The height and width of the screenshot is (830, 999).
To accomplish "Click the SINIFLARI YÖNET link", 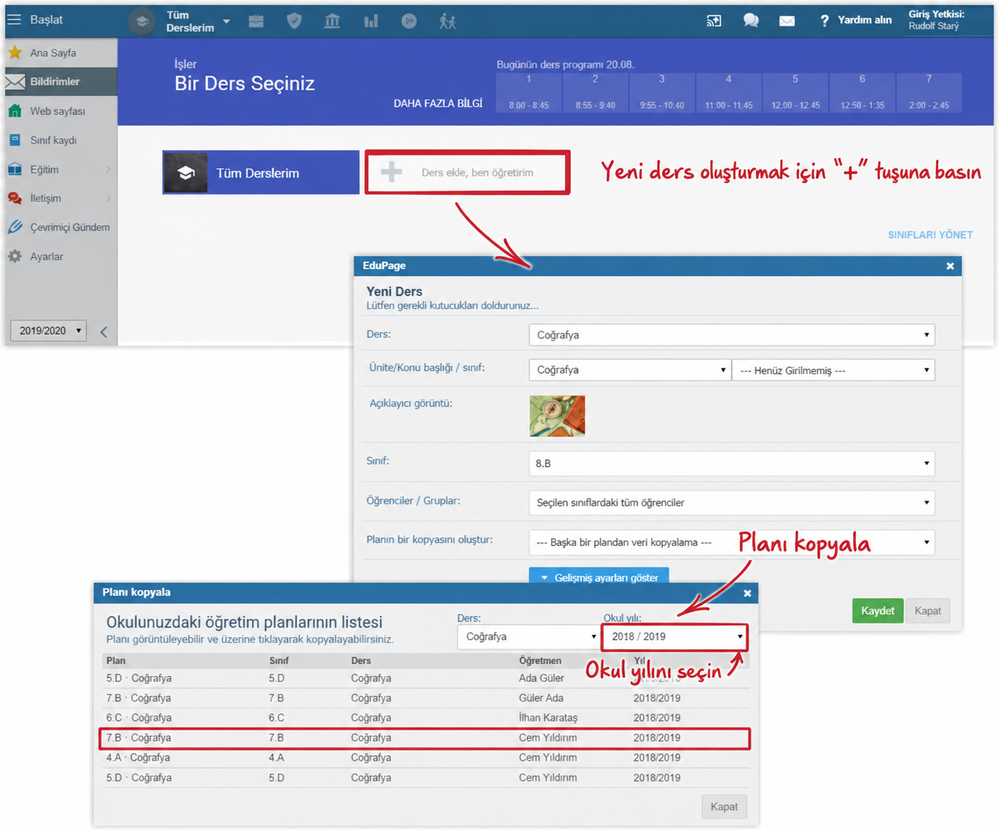I will click(930, 234).
